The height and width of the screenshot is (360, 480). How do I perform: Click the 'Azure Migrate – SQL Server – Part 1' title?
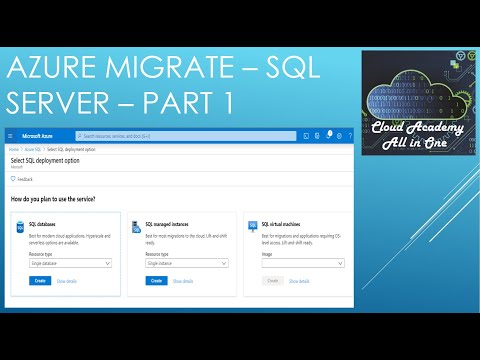(x=163, y=85)
